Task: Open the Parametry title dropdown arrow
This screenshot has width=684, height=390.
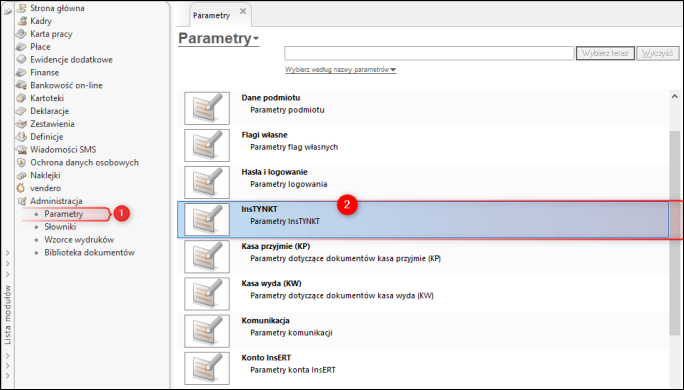Action: (256, 39)
